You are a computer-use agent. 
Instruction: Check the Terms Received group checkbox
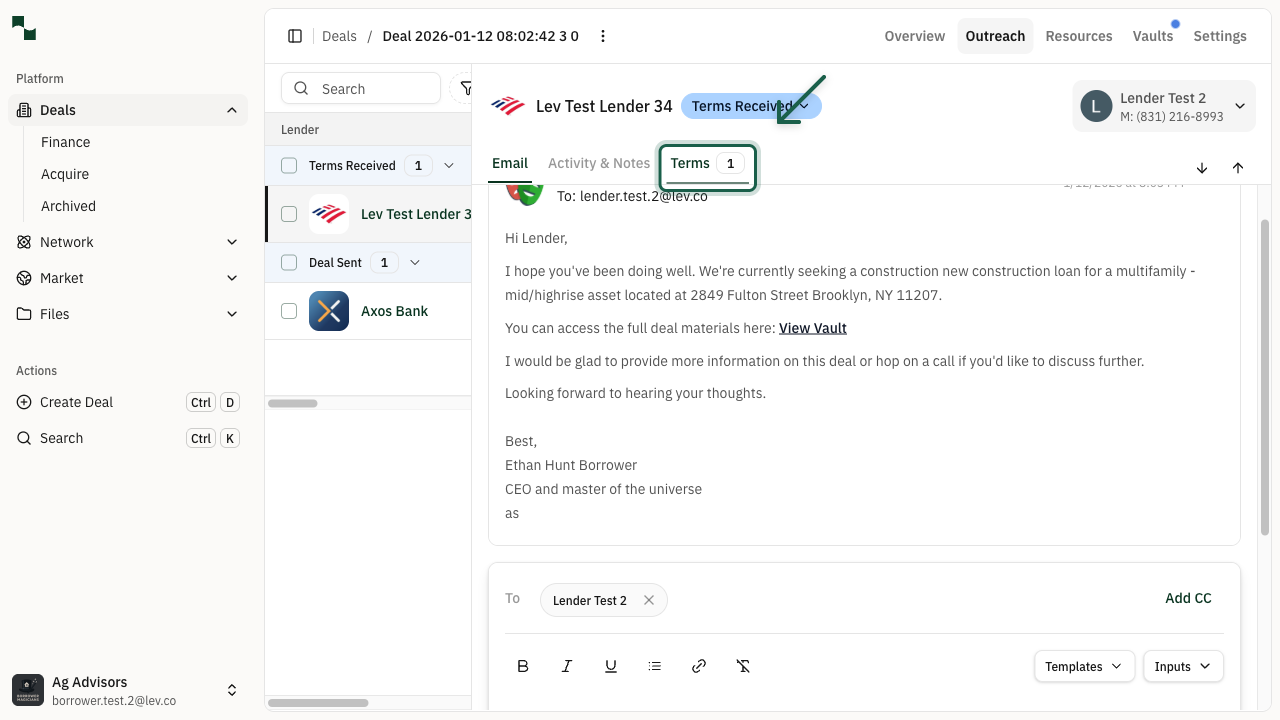coord(289,165)
